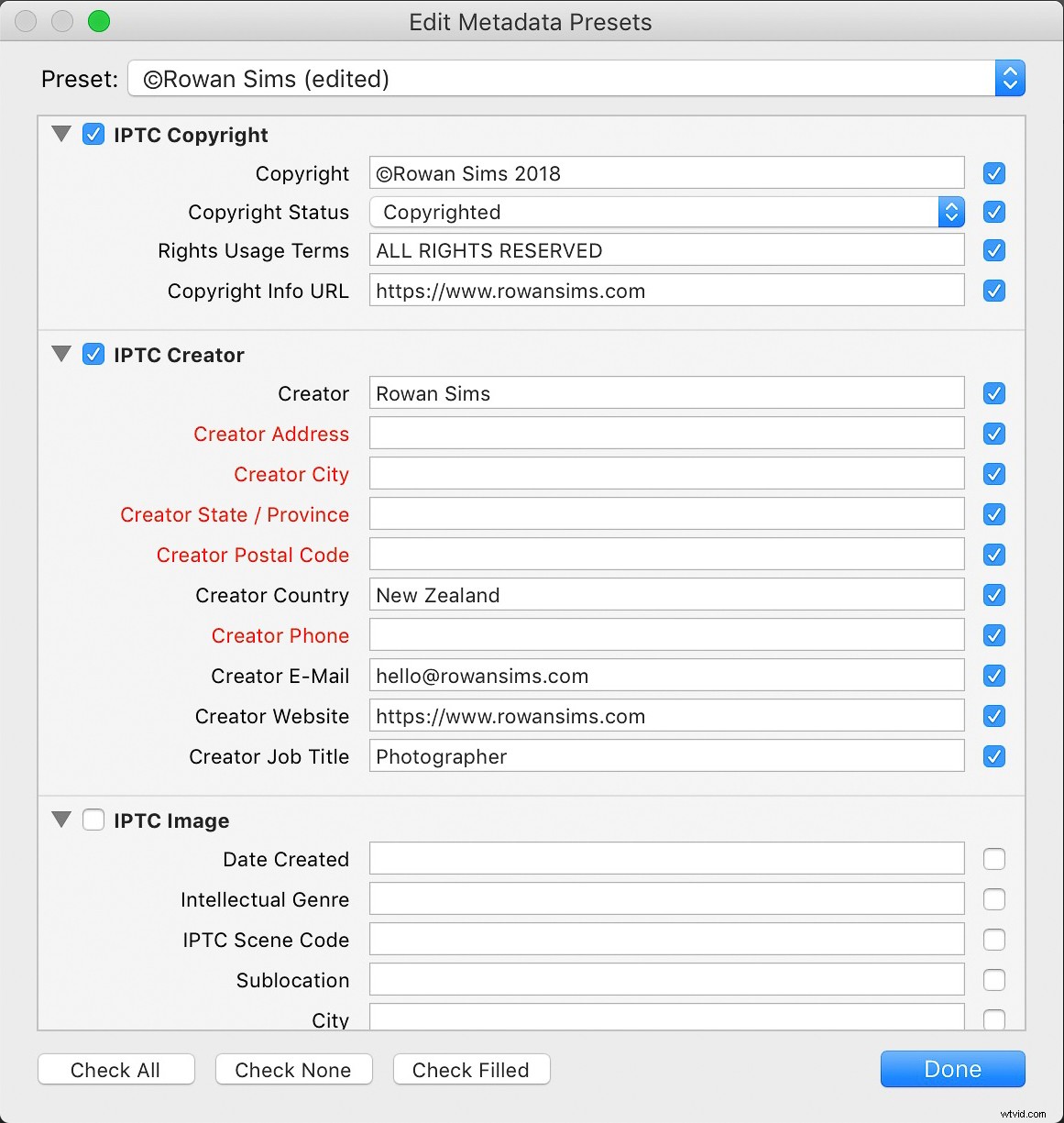Image resolution: width=1064 pixels, height=1123 pixels.
Task: Uncheck the IPTC Copyright group checkbox
Action: point(93,134)
